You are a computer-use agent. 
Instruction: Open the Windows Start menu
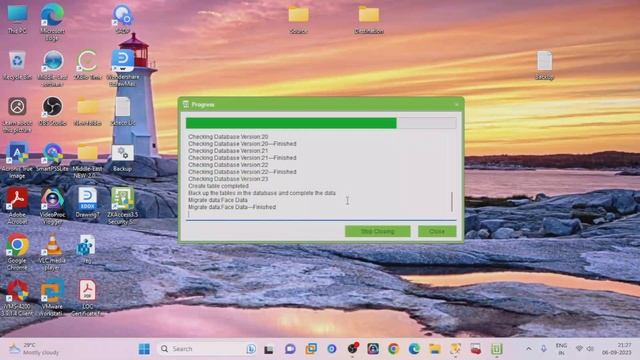point(144,349)
